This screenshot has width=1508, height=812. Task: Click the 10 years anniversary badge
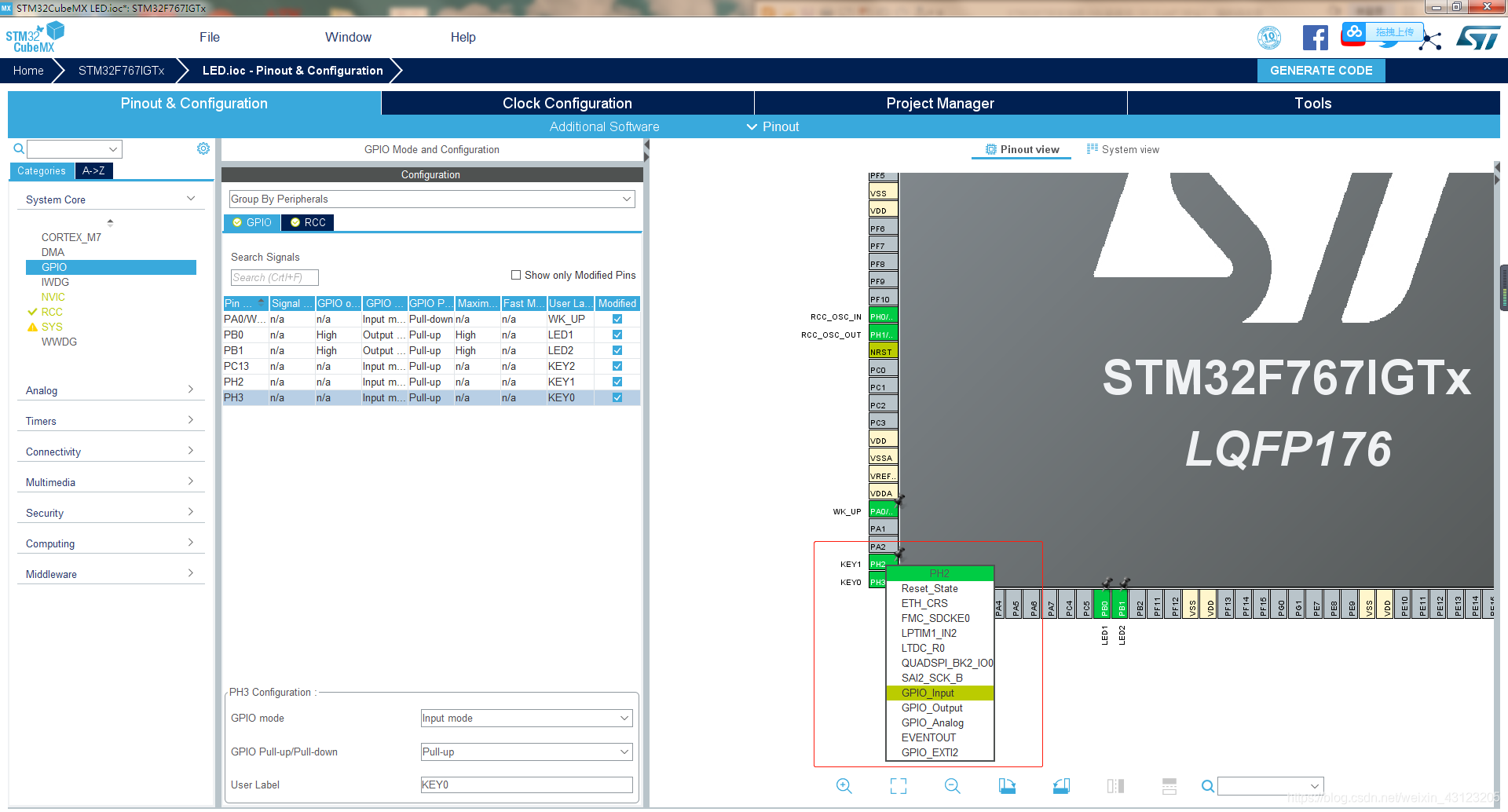click(1269, 38)
